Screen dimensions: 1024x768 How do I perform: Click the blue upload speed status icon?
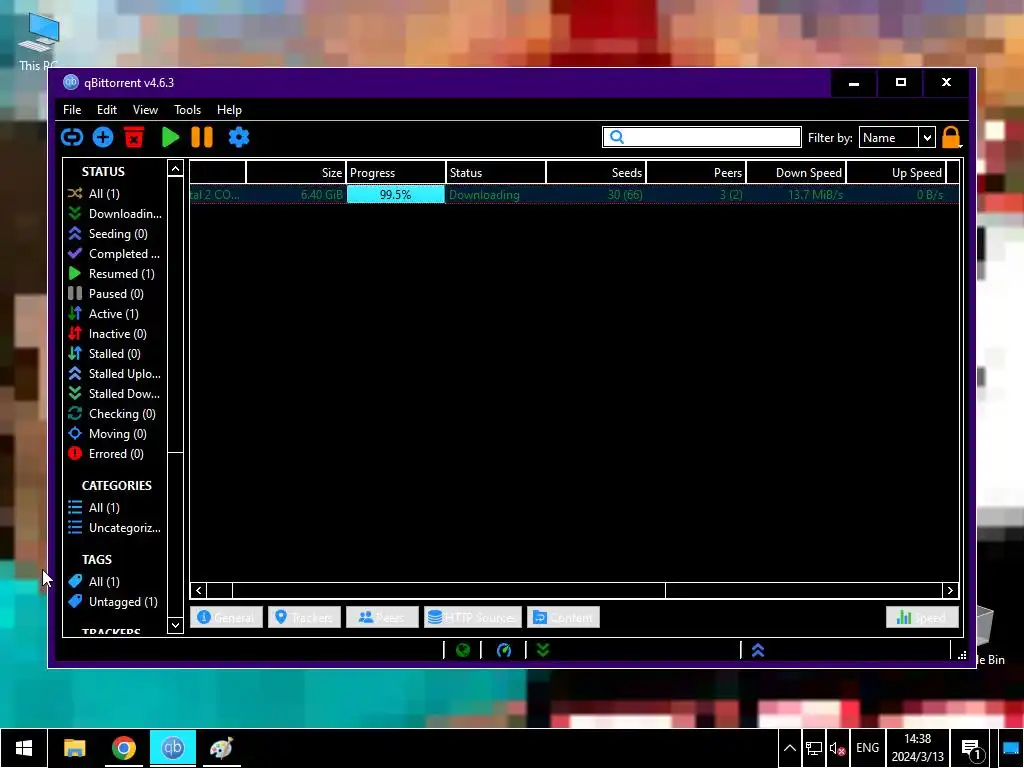(x=758, y=650)
